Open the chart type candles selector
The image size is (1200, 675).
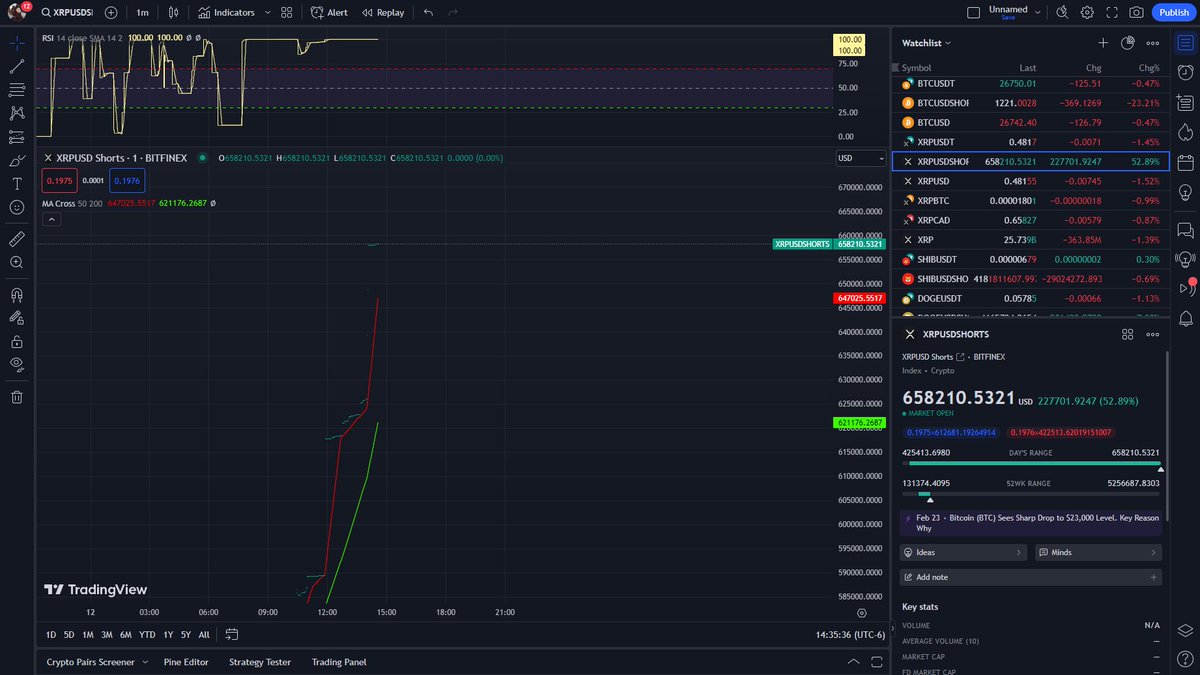tap(174, 13)
